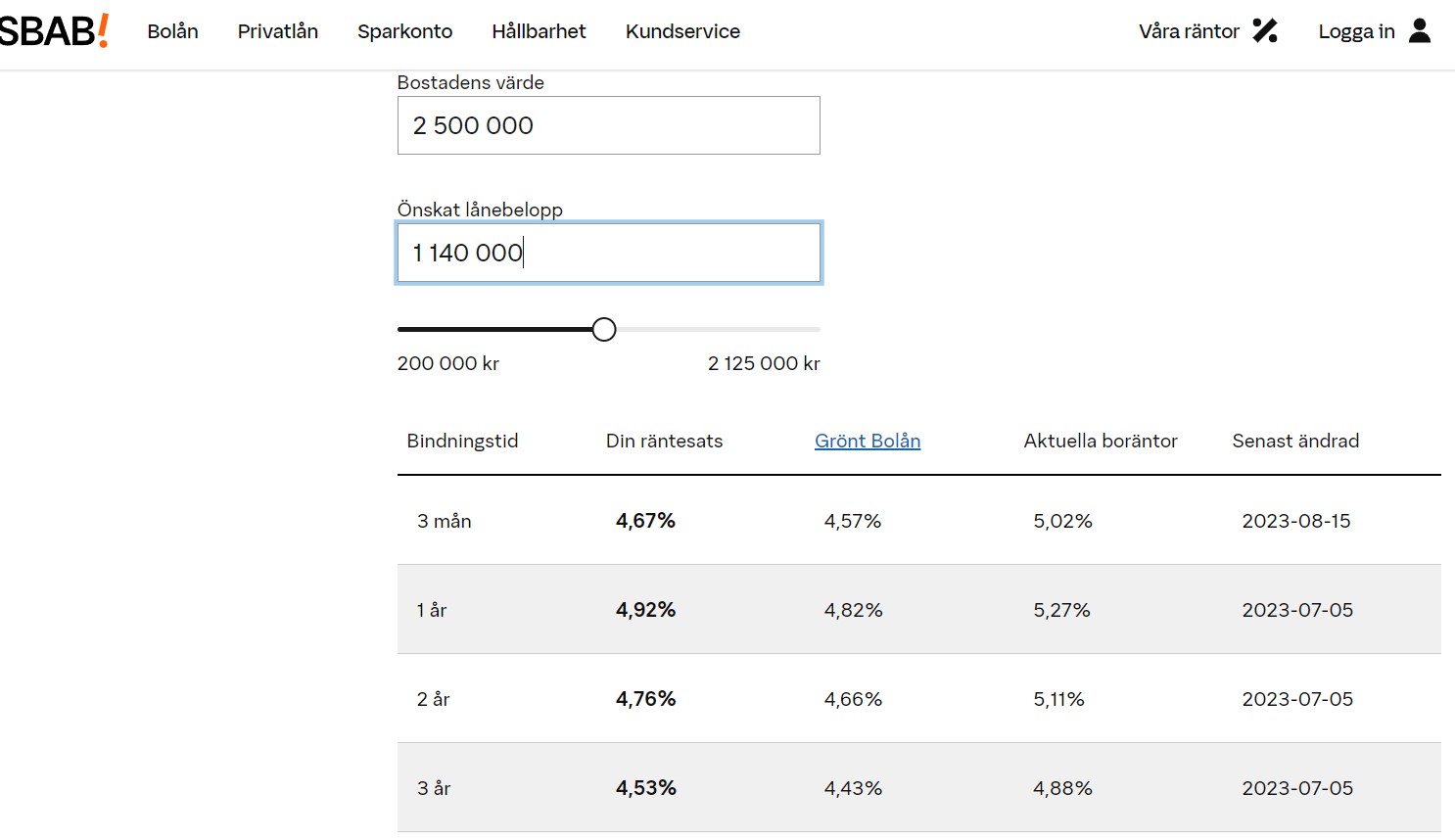Open Våra räntor link
Viewport: 1455px width, 840px height.
pyautogui.click(x=1189, y=31)
